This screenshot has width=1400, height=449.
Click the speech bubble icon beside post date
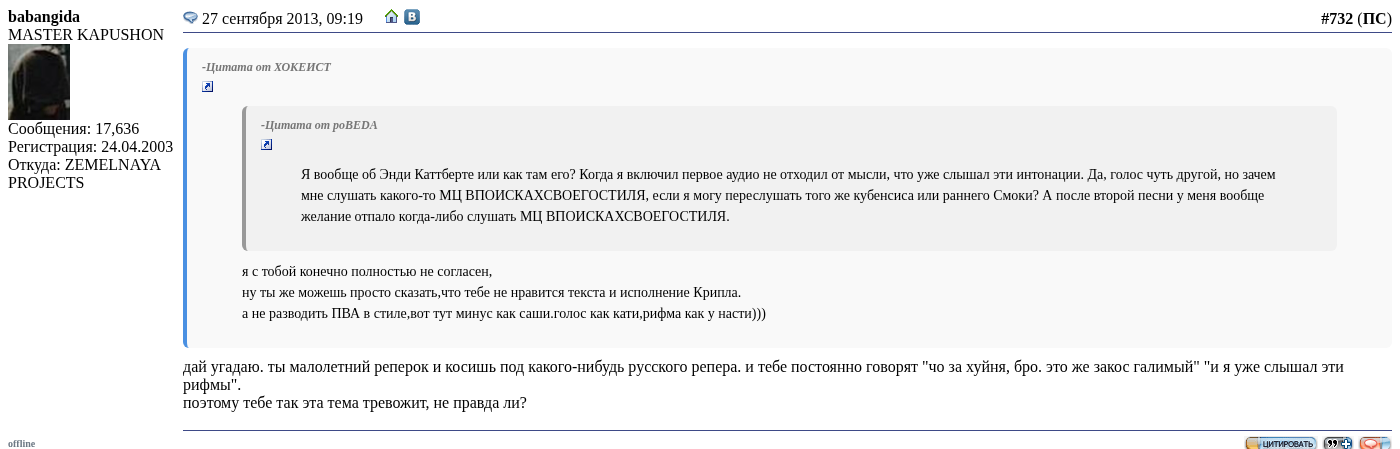click(x=190, y=17)
